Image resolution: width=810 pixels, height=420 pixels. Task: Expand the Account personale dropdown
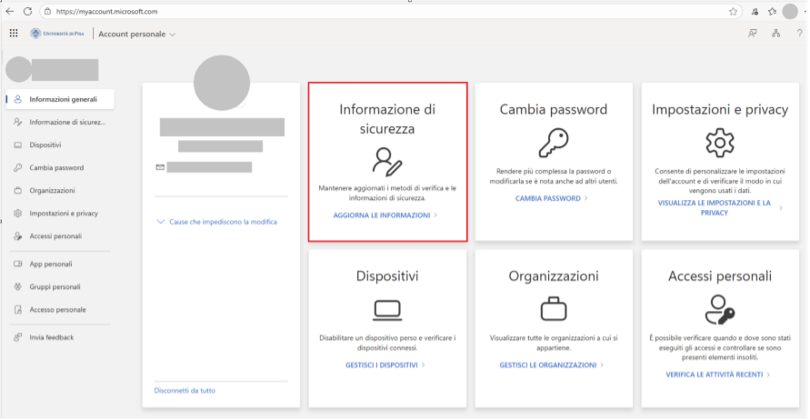click(137, 34)
